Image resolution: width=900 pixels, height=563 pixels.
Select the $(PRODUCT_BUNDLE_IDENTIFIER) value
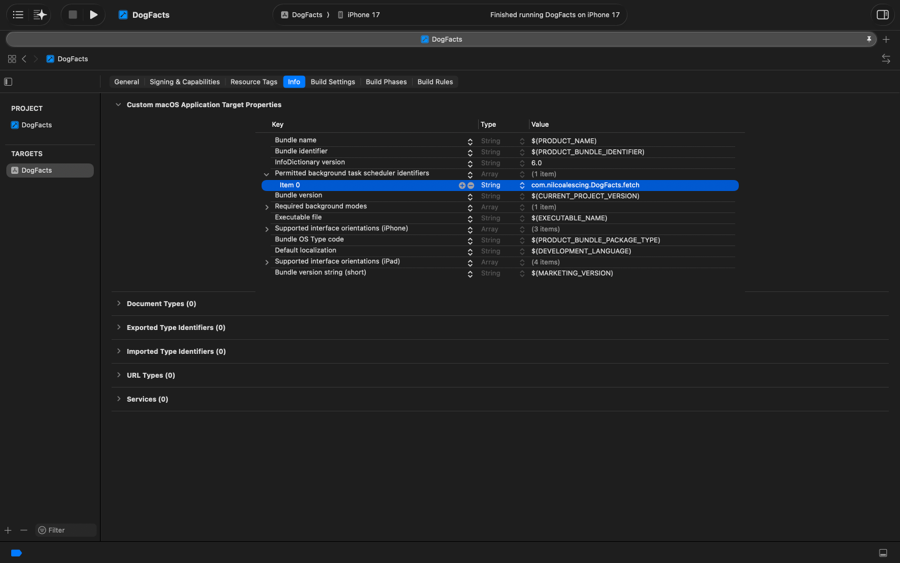pyautogui.click(x=587, y=152)
